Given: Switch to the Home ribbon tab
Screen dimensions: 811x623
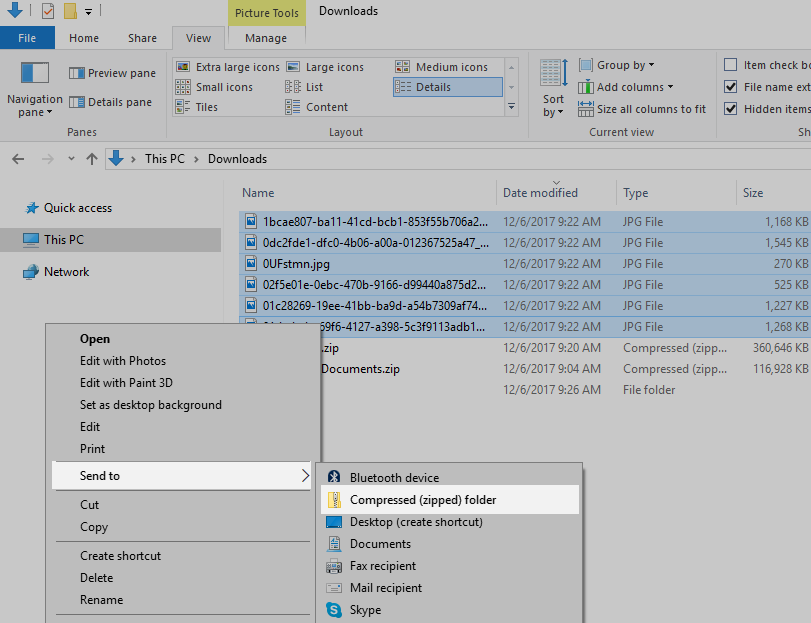Looking at the screenshot, I should click(84, 37).
